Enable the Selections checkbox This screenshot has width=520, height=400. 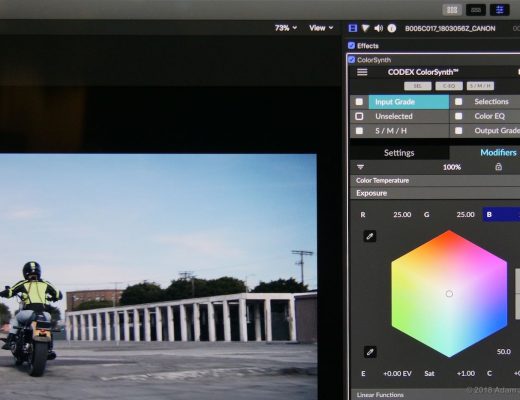(459, 102)
